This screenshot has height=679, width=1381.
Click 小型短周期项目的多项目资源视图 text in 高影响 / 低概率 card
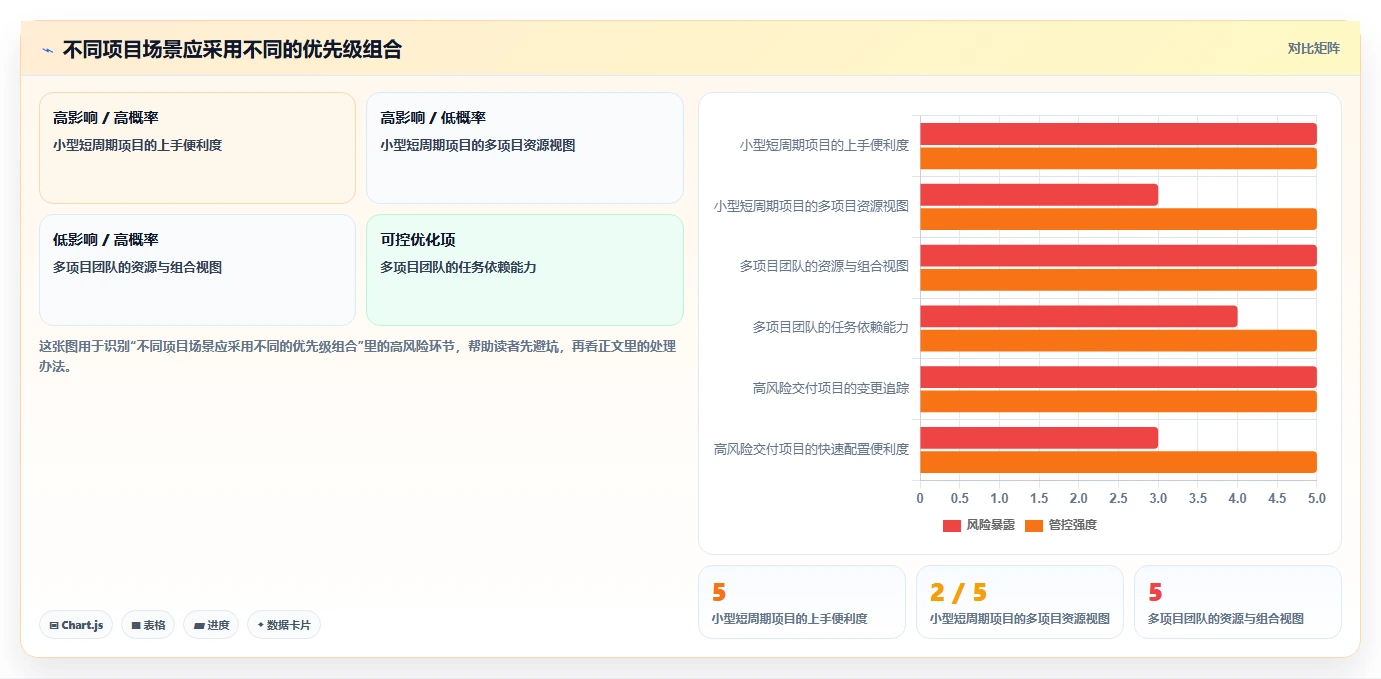pyautogui.click(x=478, y=145)
